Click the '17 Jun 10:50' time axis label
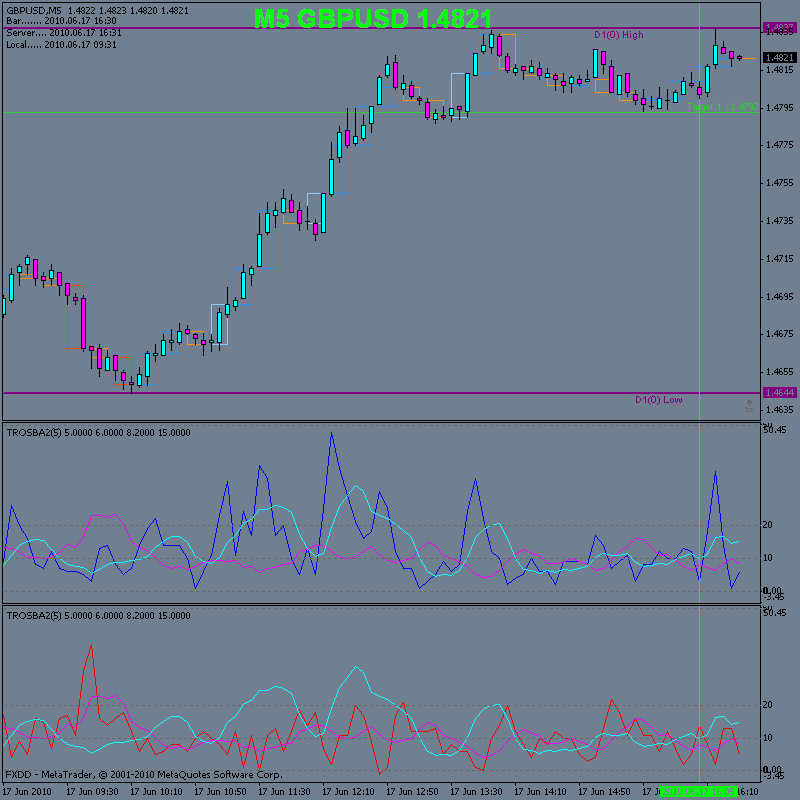Image resolution: width=800 pixels, height=800 pixels. click(221, 791)
